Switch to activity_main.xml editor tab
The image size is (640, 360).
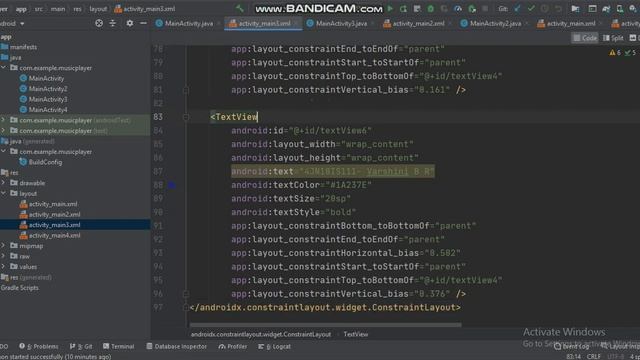566,24
